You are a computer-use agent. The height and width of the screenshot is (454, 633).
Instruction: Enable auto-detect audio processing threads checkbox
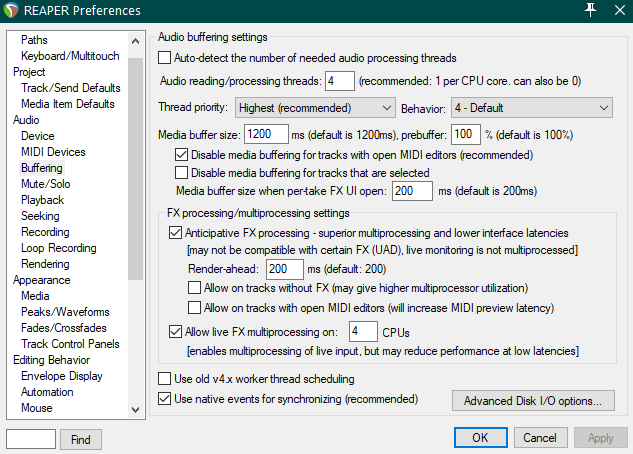[166, 58]
